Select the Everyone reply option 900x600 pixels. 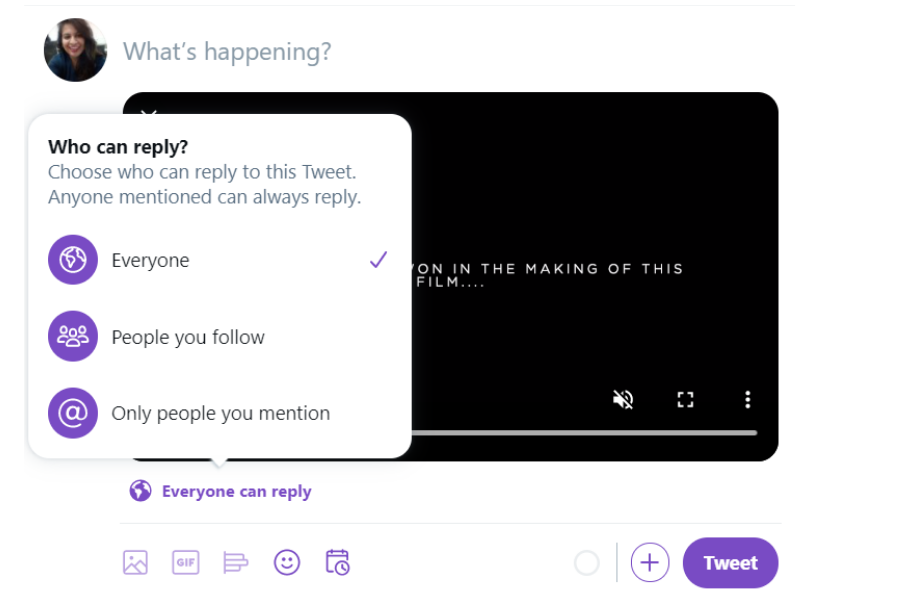(x=219, y=260)
